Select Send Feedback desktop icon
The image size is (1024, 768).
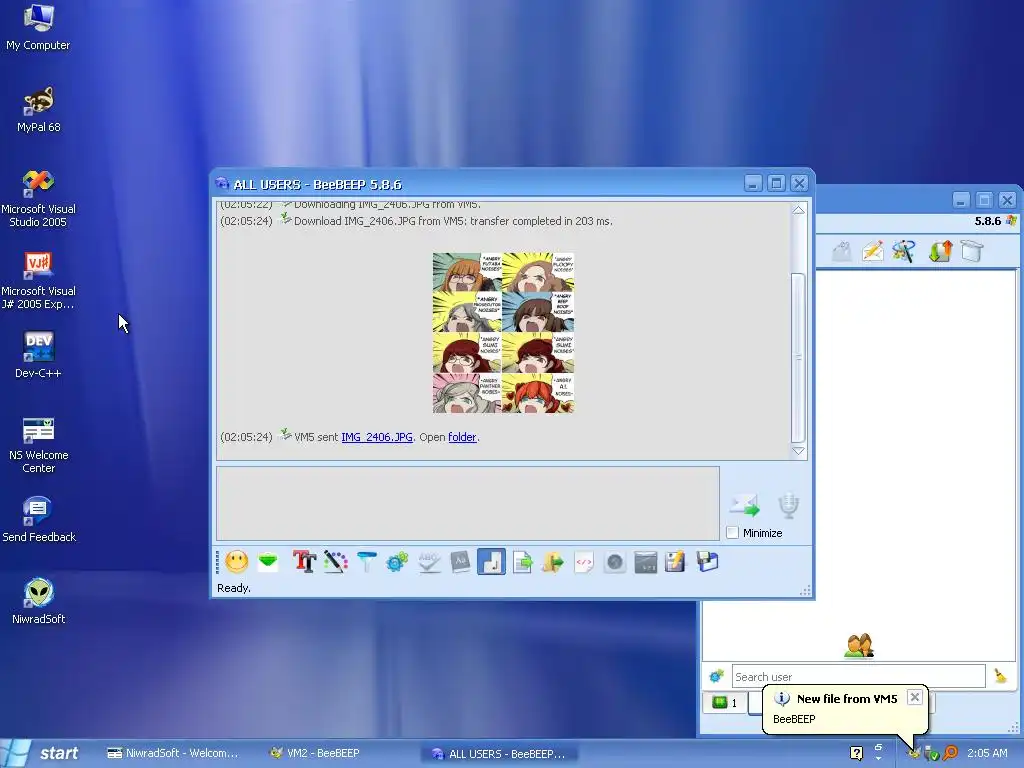[x=39, y=519]
